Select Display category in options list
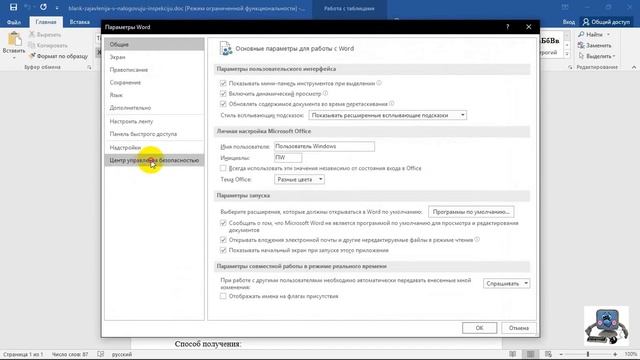640x360 pixels. pyautogui.click(x=154, y=57)
